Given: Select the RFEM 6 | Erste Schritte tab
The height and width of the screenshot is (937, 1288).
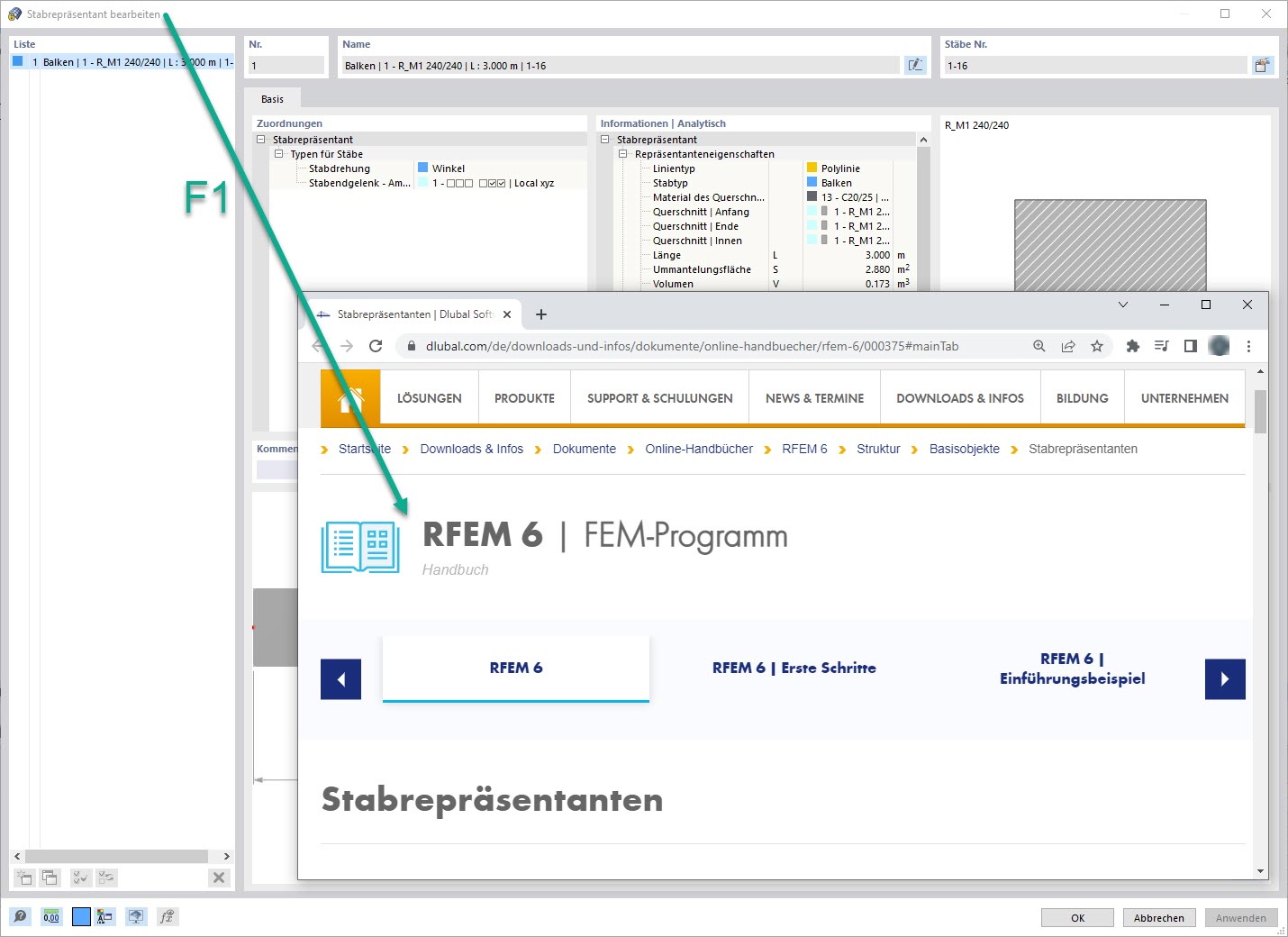Looking at the screenshot, I should (794, 669).
